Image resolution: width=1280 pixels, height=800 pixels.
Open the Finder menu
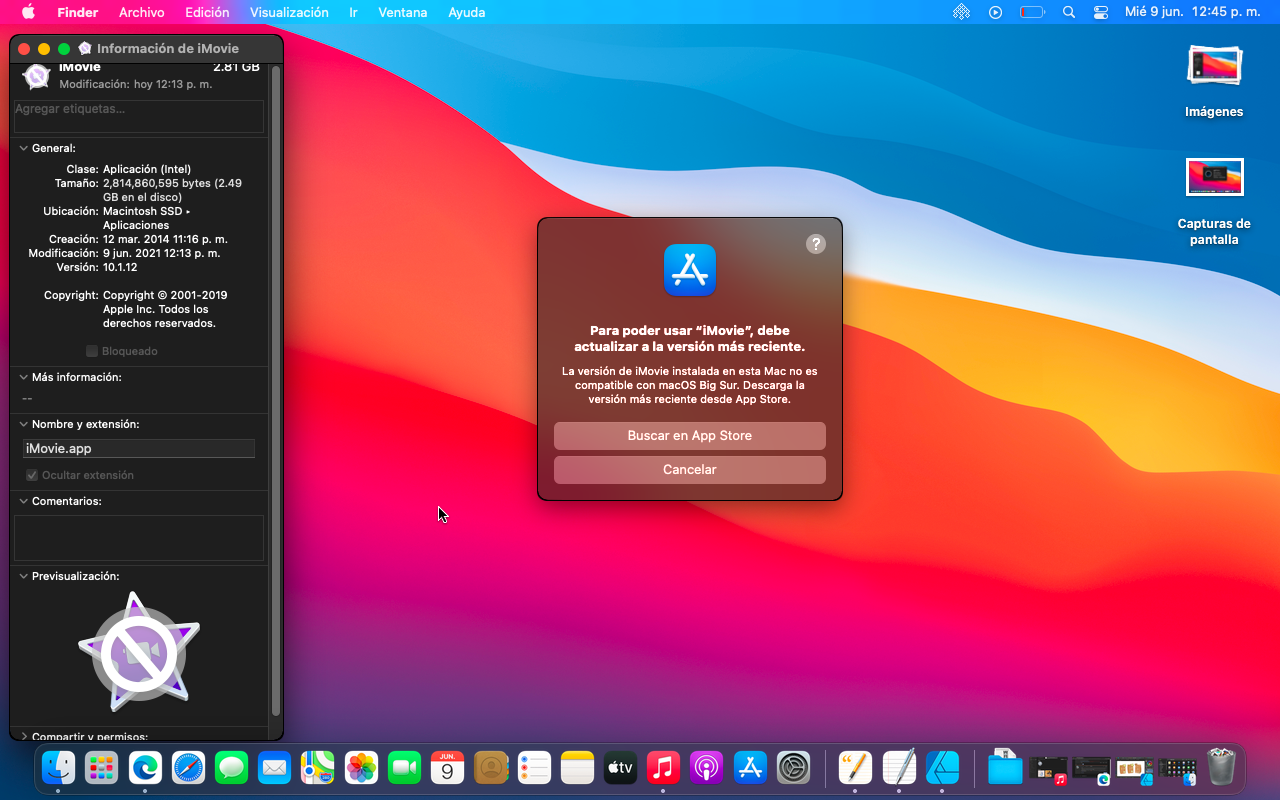(x=77, y=12)
